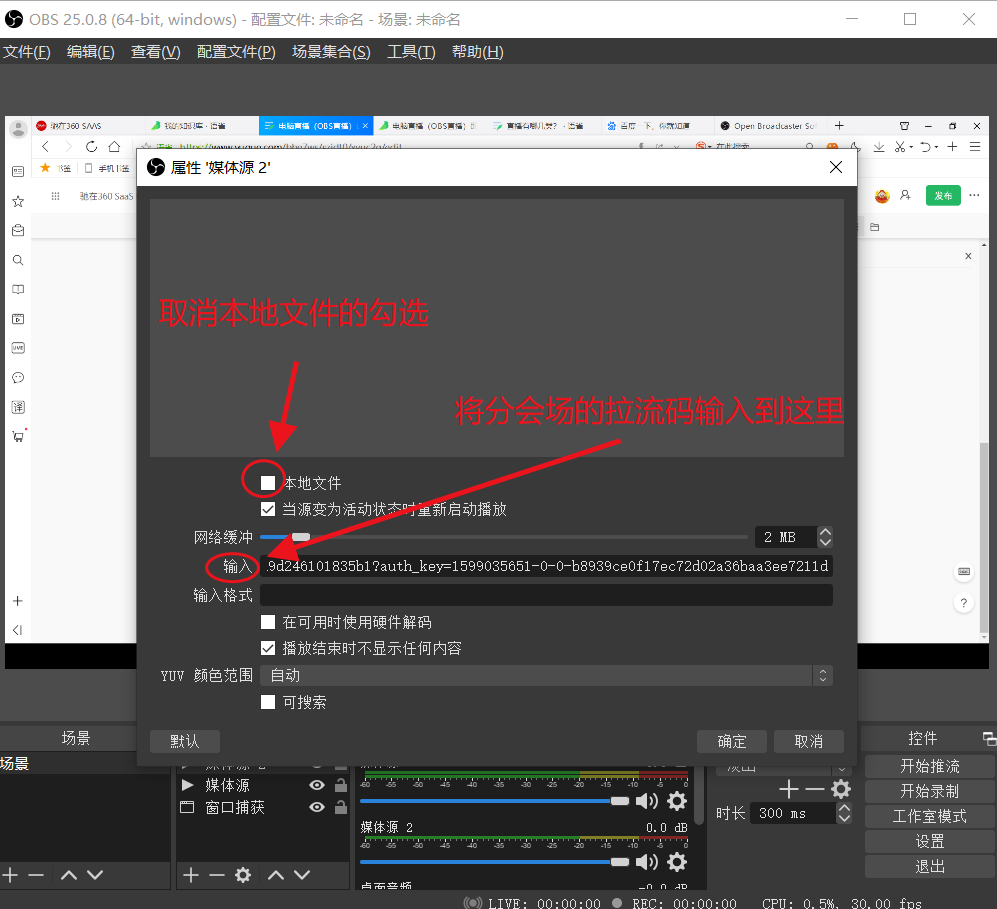Open the 工具(T) menu
Viewport: 997px width, 909px height.
pos(410,52)
